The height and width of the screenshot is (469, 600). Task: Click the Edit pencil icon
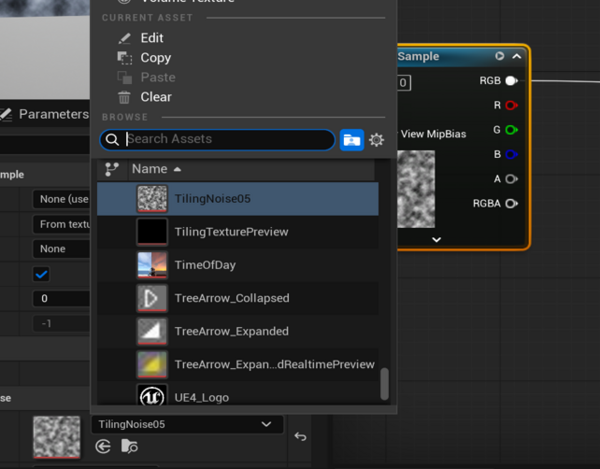coord(124,38)
